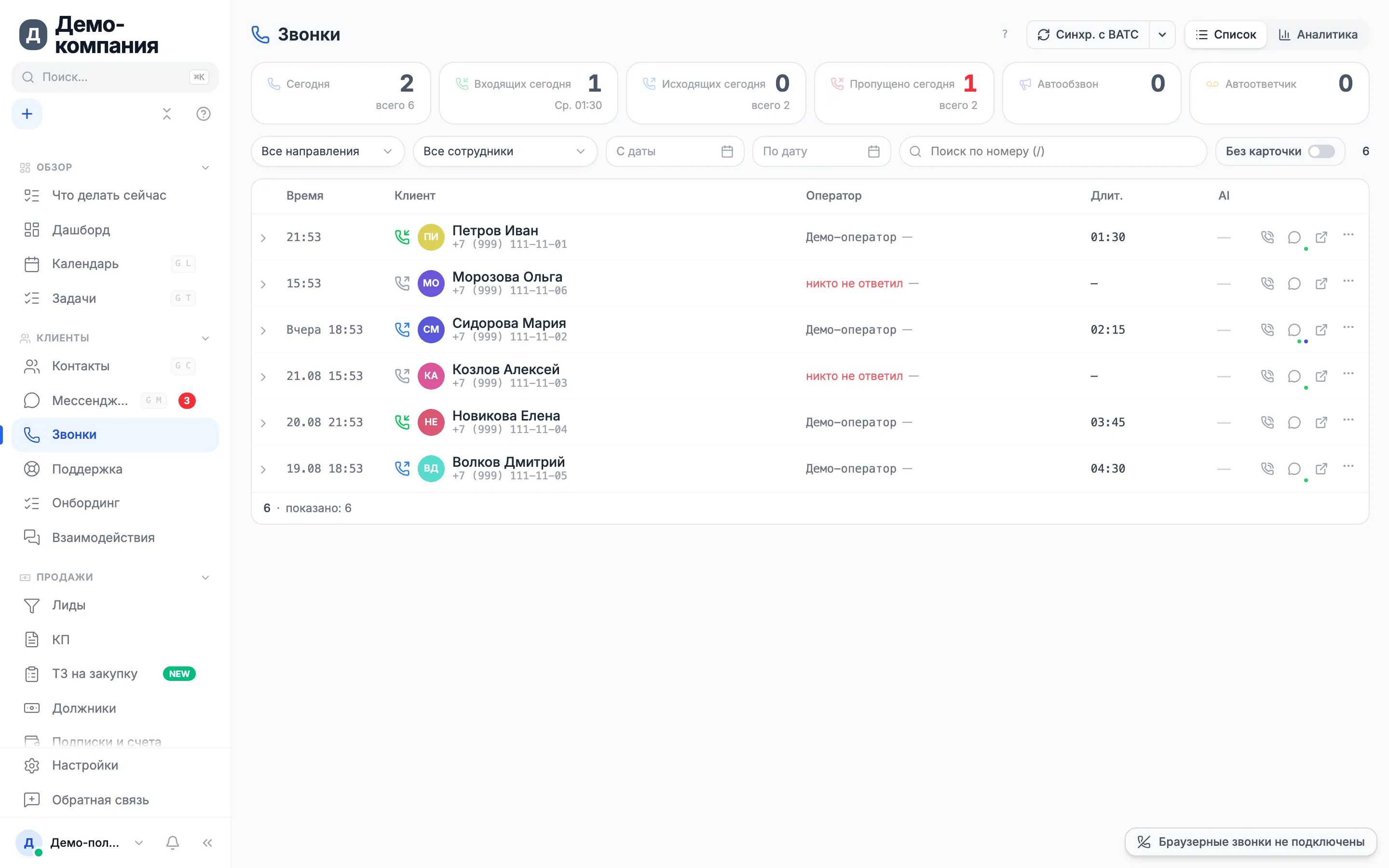
Task: Open external link icon for Петров Иван
Action: pos(1321,237)
